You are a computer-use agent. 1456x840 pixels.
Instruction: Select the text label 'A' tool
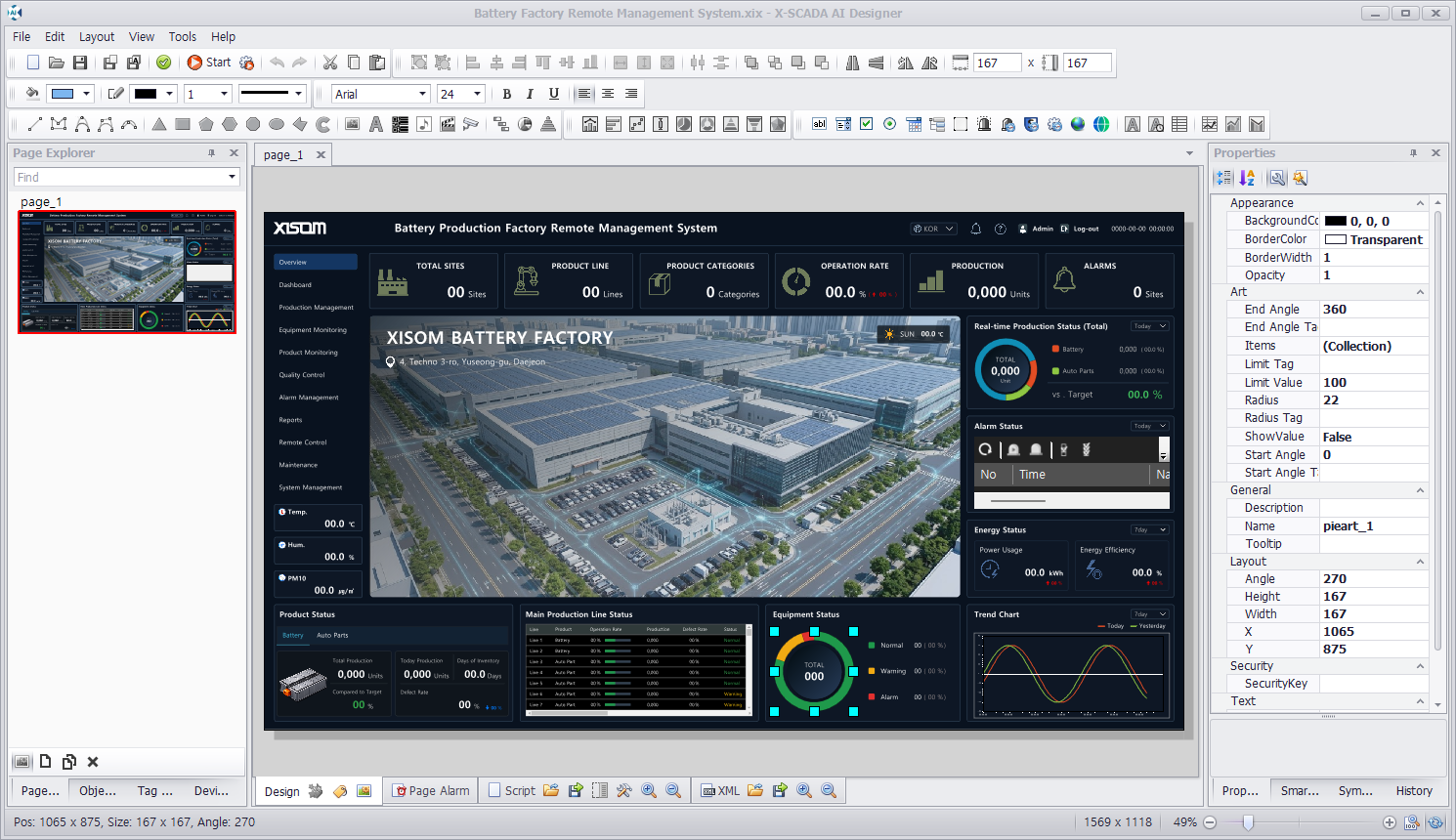pos(375,124)
